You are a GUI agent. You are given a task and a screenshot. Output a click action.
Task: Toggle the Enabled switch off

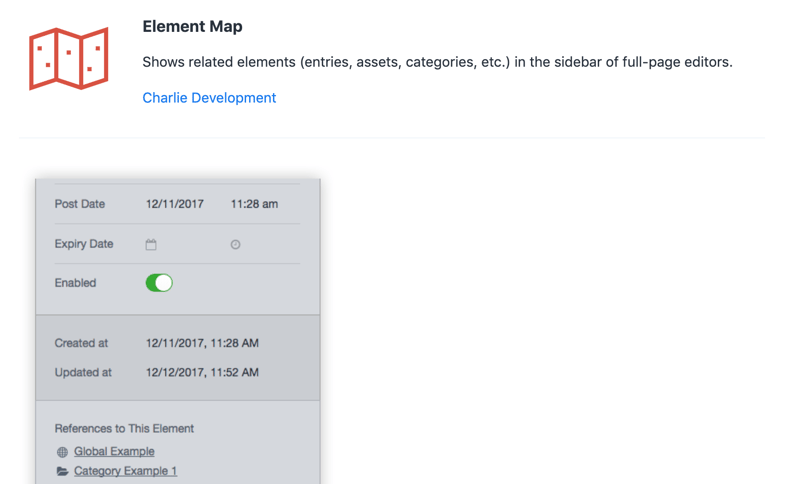[159, 283]
